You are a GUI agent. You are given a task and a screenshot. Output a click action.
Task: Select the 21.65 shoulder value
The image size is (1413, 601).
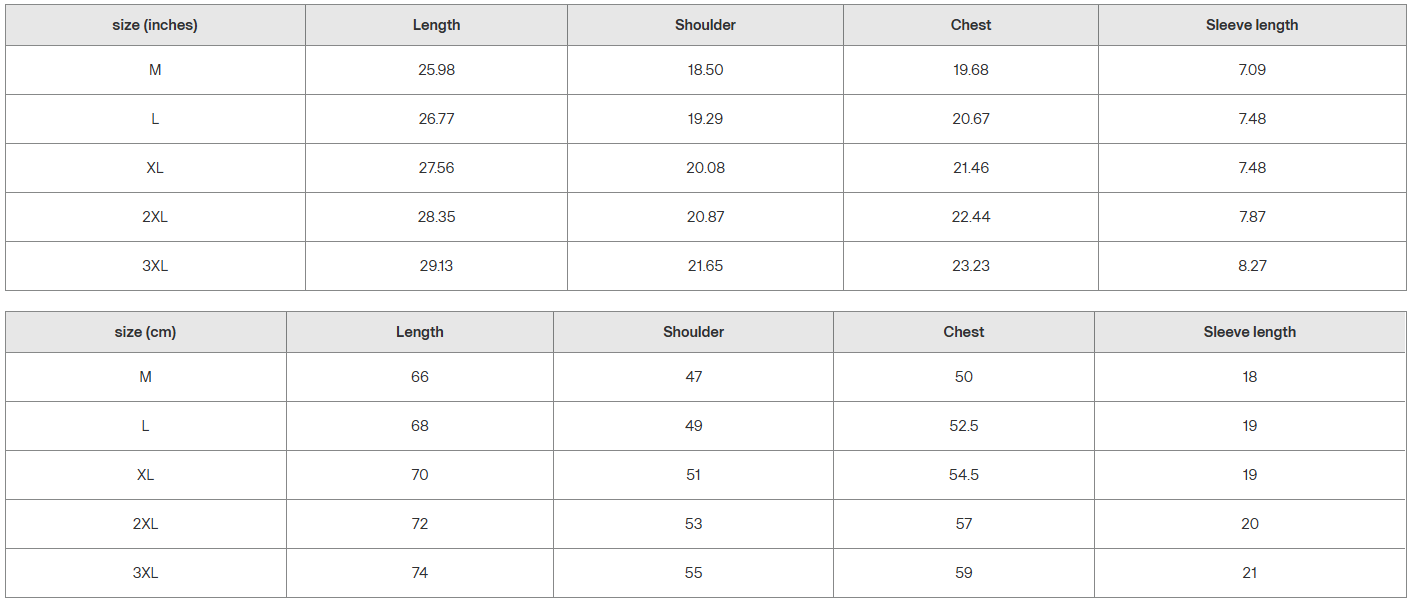pos(705,266)
